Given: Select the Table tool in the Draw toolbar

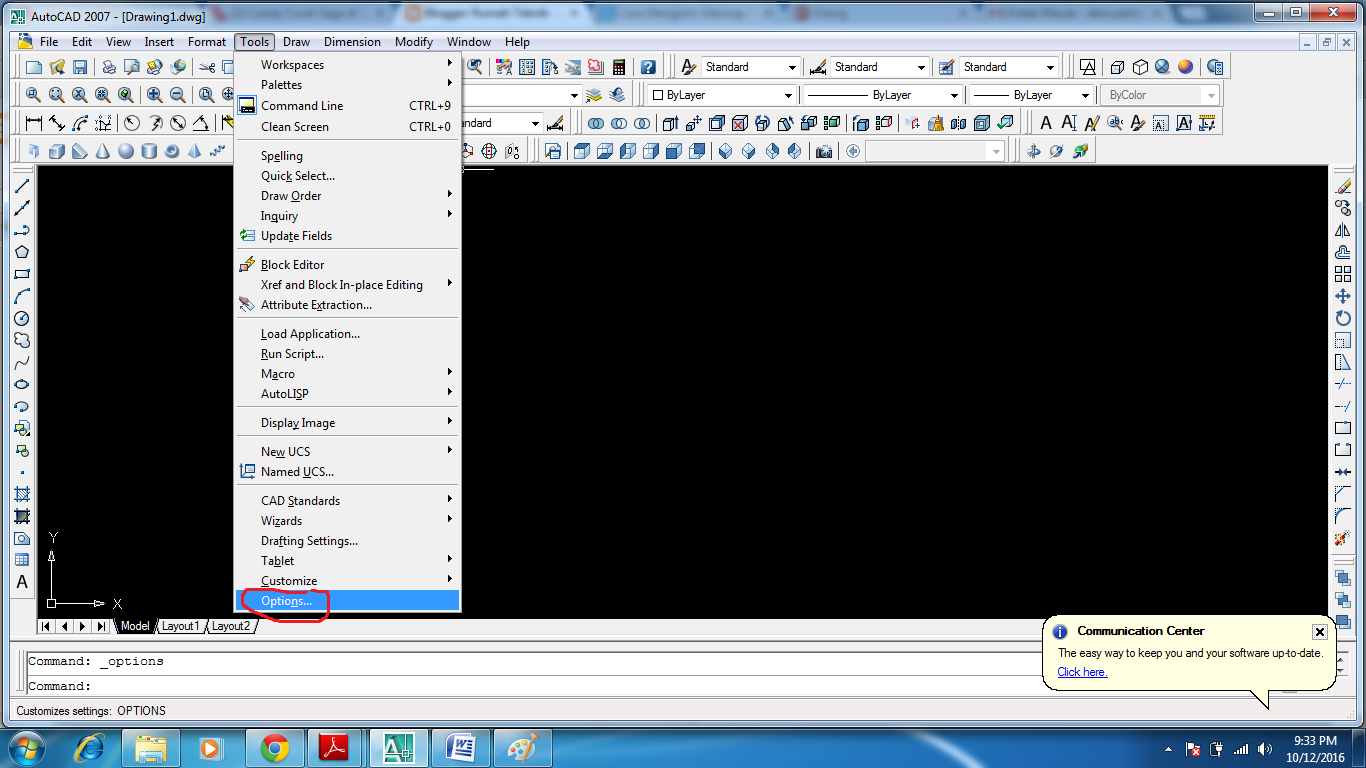Looking at the screenshot, I should coord(22,560).
